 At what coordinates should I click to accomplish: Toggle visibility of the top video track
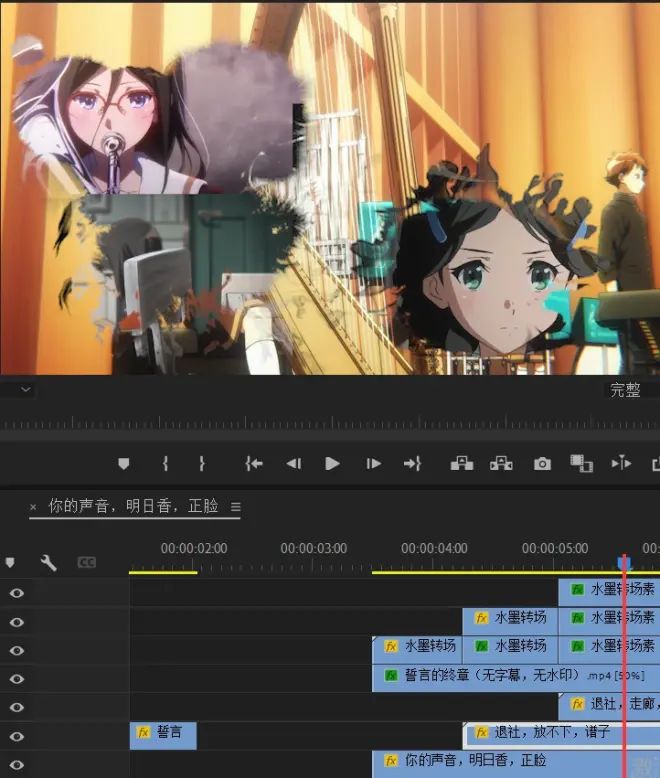point(16,593)
